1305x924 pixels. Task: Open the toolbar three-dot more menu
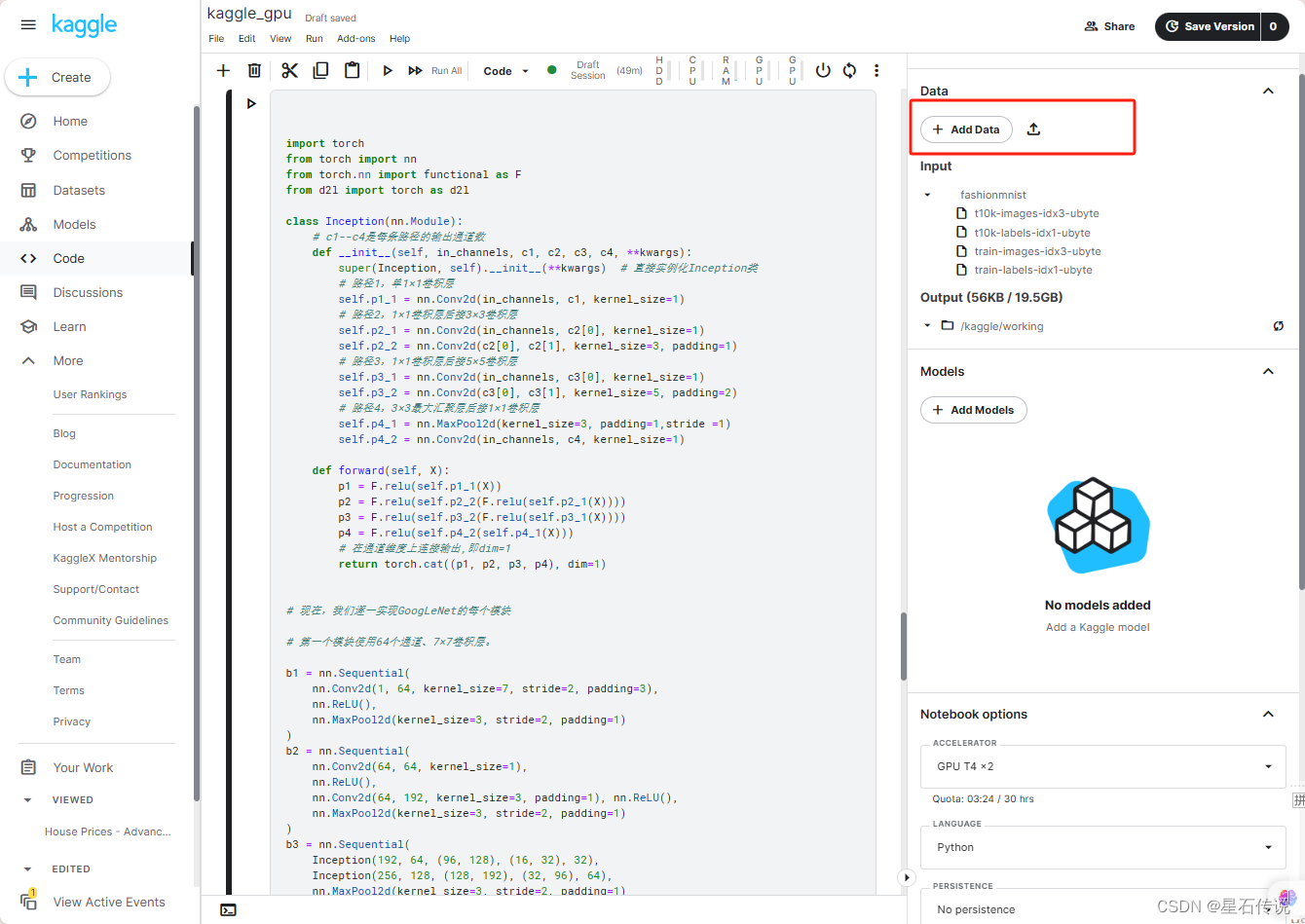876,70
